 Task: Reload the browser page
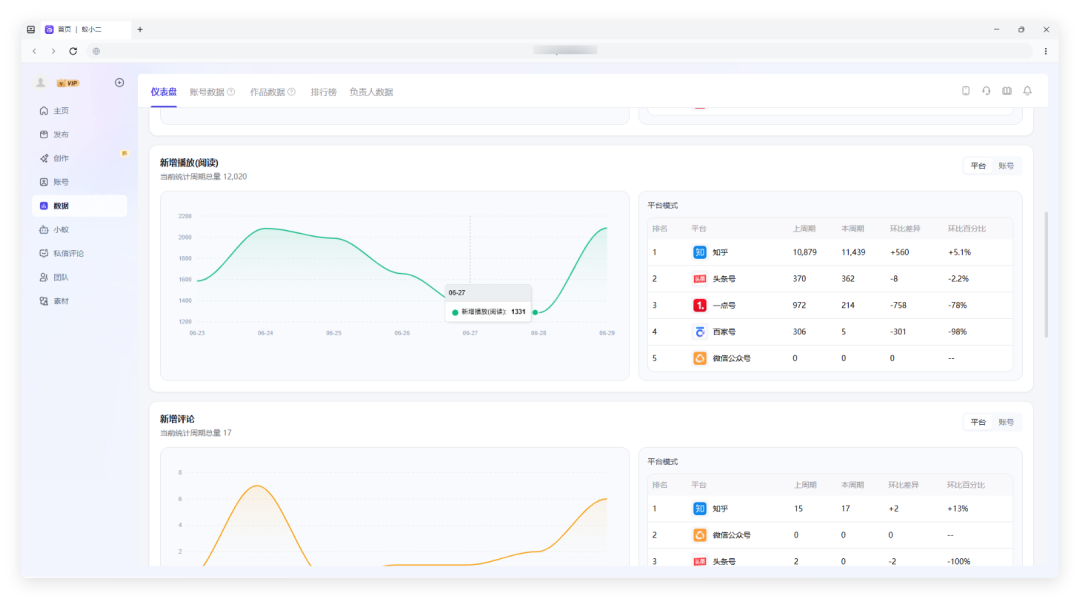click(x=73, y=51)
